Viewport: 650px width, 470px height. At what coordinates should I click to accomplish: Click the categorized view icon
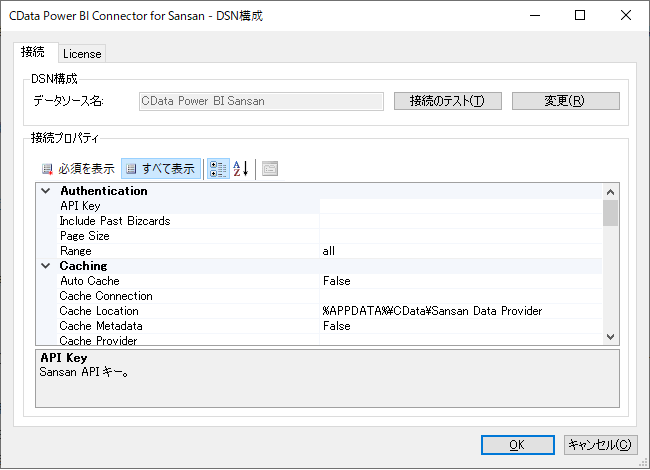(x=218, y=169)
